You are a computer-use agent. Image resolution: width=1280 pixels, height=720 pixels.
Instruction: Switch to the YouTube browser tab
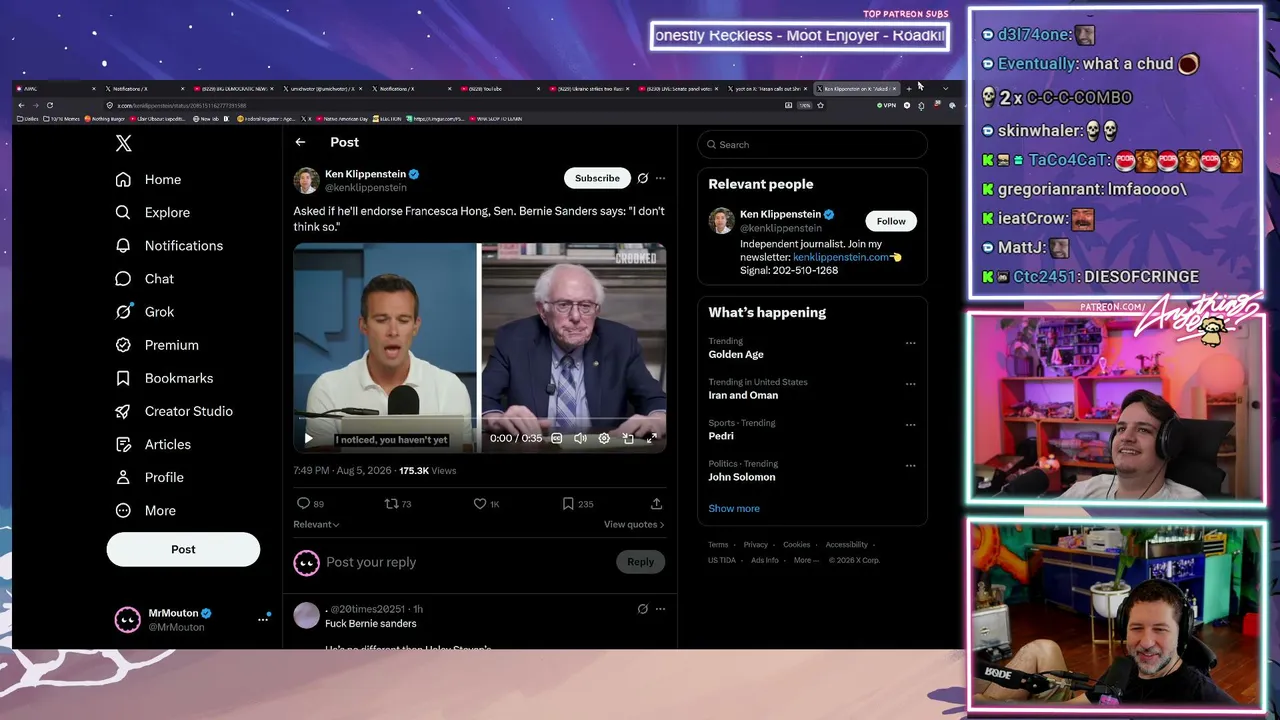pos(503,89)
